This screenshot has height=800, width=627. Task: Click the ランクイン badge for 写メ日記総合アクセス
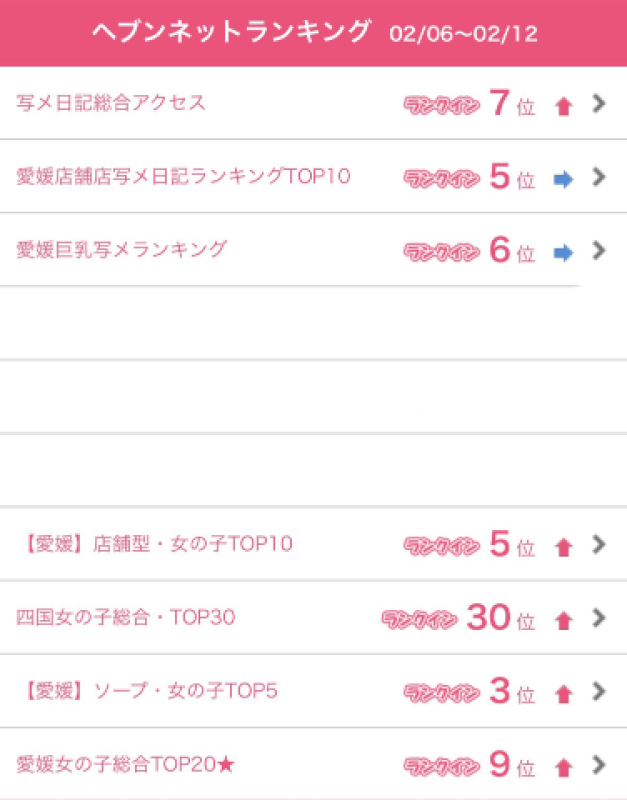441,105
